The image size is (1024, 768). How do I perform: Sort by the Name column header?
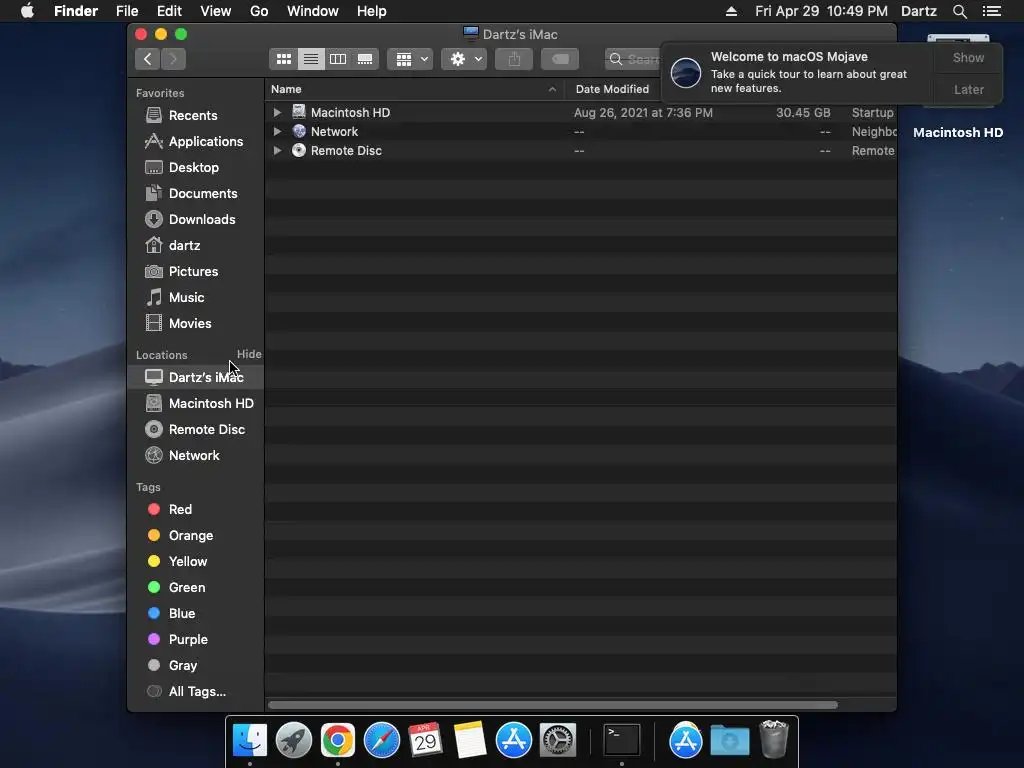pos(415,89)
